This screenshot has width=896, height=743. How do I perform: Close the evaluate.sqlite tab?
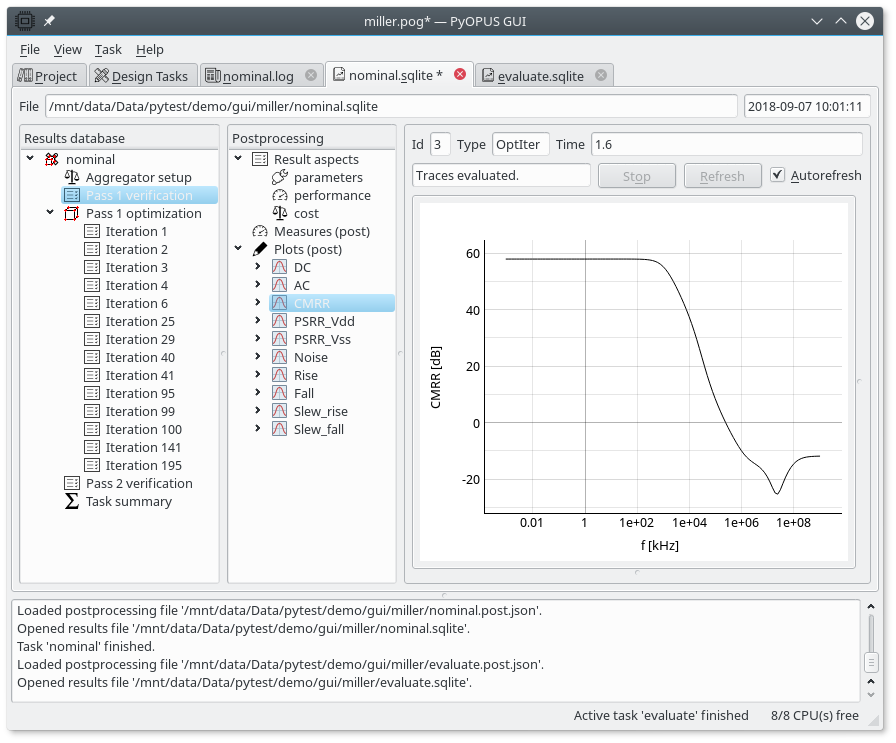601,75
